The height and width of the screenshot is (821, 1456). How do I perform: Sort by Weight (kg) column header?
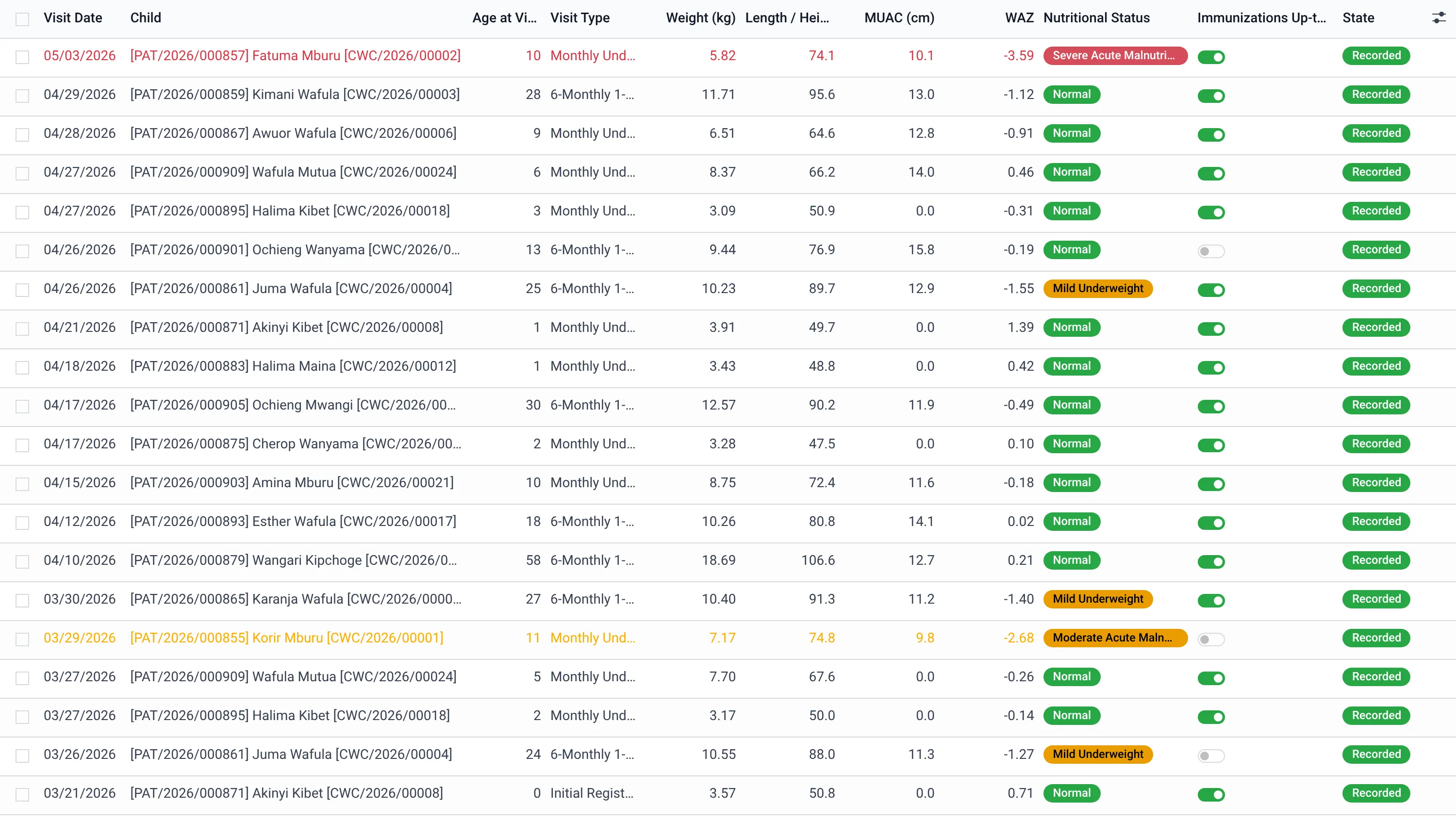tap(700, 17)
